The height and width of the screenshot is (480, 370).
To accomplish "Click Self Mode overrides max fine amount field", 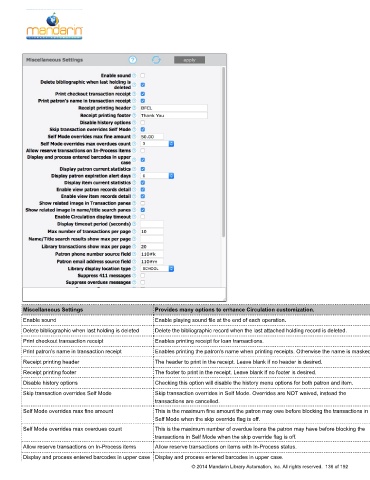I will click(x=152, y=137).
